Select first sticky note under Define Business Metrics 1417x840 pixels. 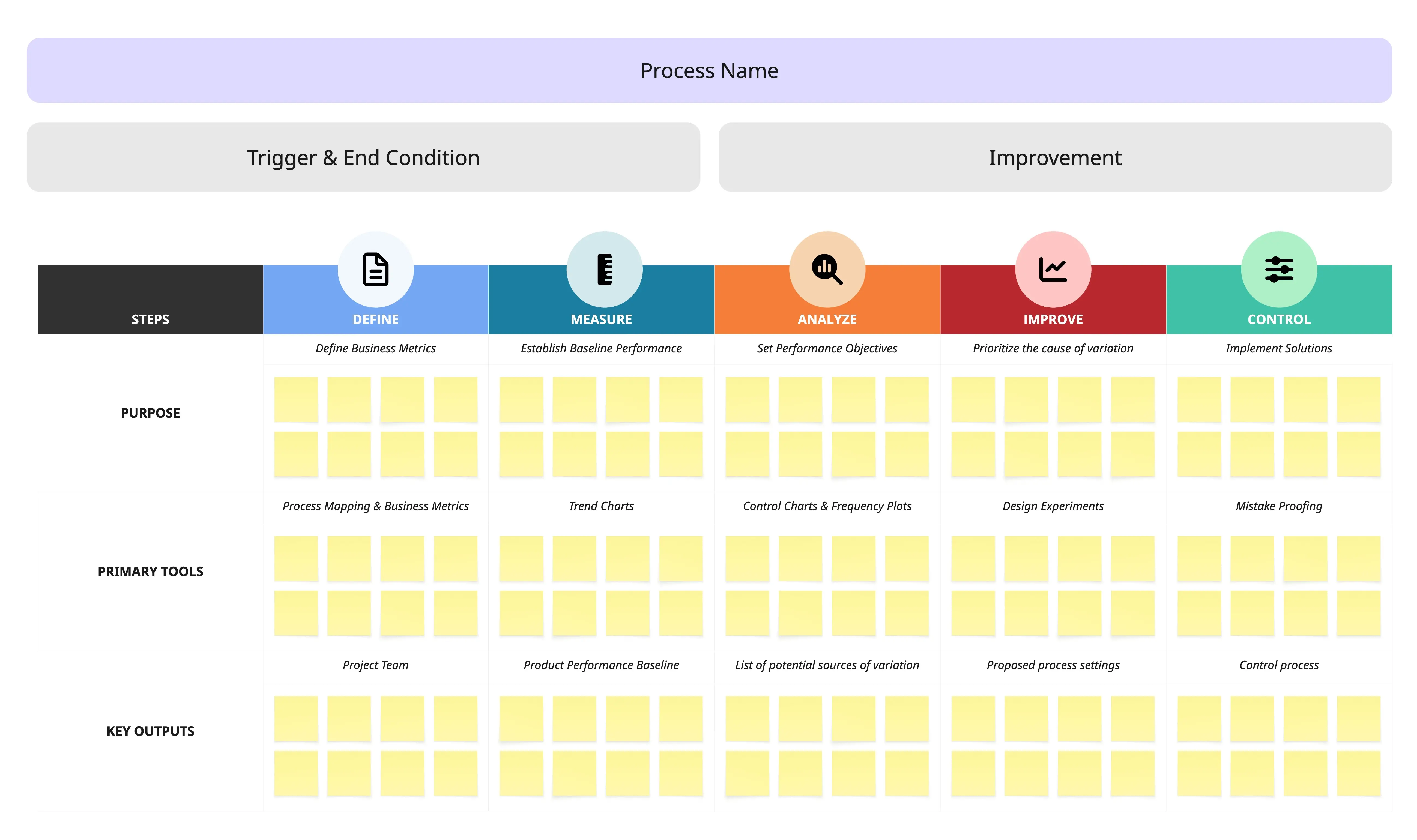(x=296, y=400)
